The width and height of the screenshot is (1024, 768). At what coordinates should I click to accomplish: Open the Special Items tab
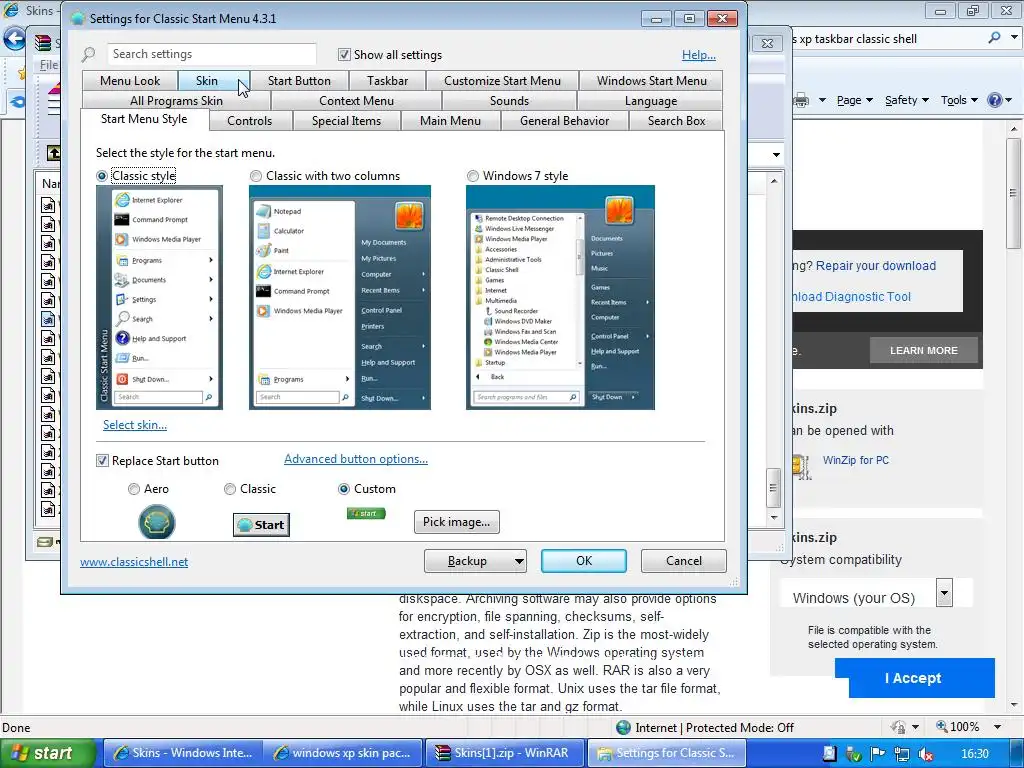[346, 121]
